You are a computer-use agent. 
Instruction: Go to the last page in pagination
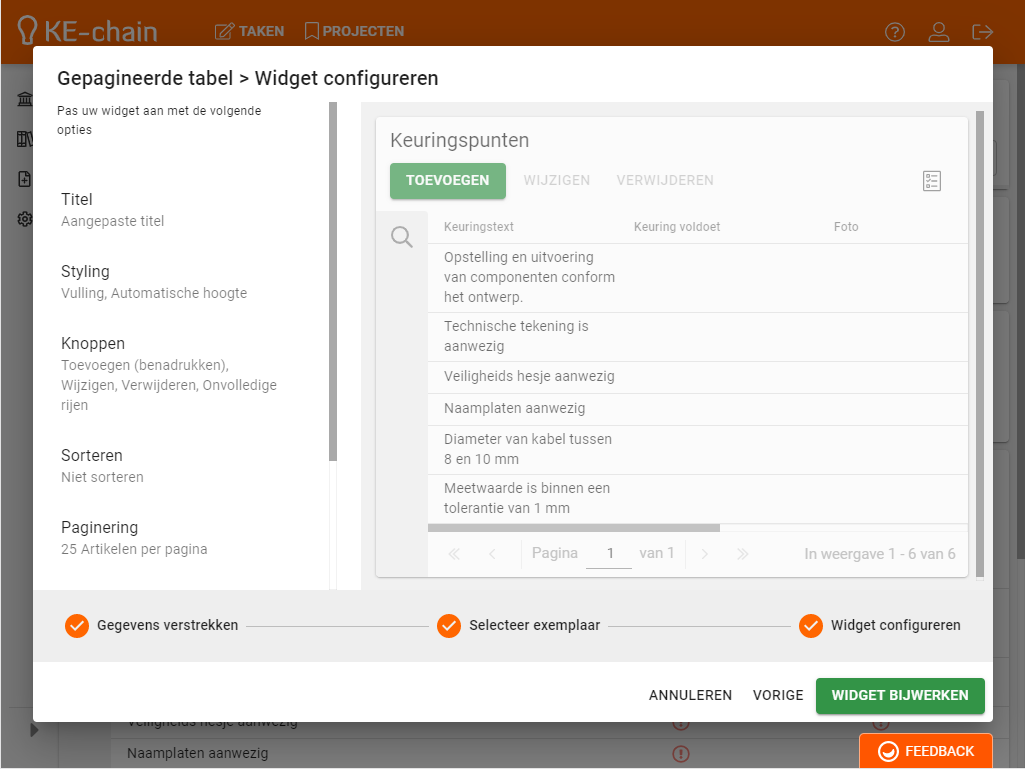pos(743,554)
